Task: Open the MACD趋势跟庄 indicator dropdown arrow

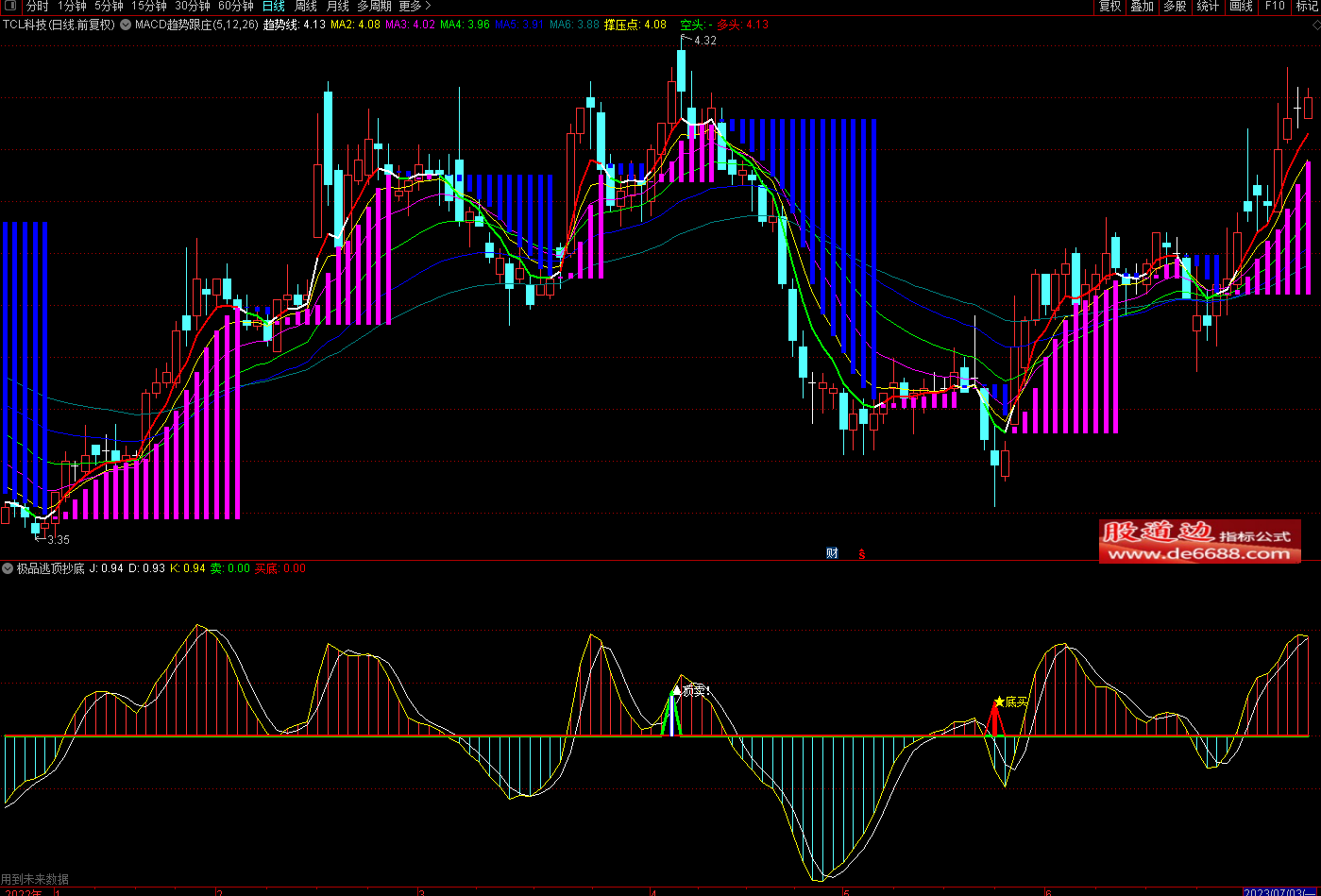Action: click(x=126, y=25)
